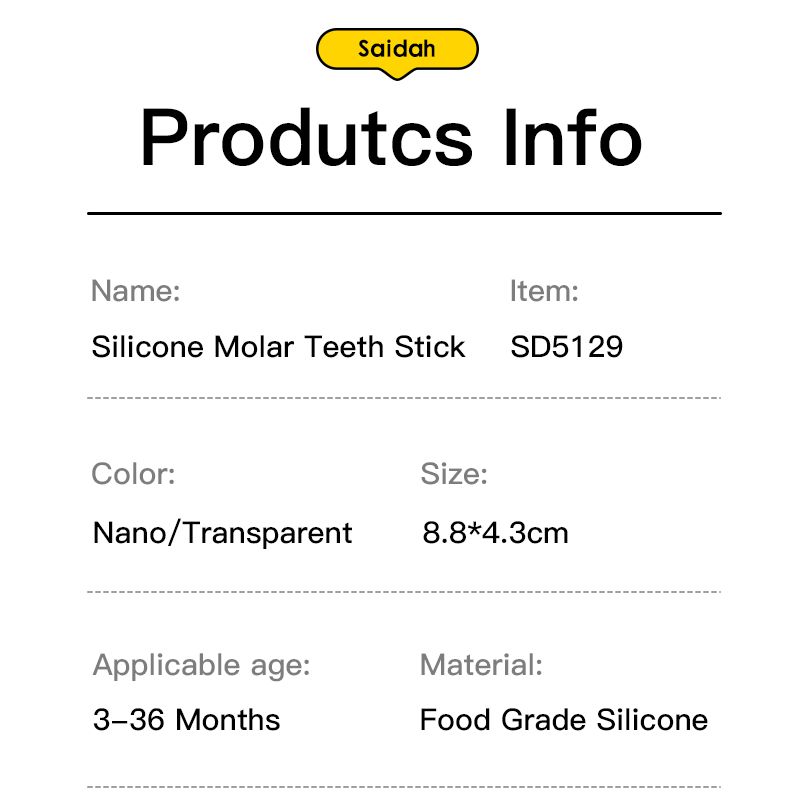Click the "Size:" label

pos(454,473)
